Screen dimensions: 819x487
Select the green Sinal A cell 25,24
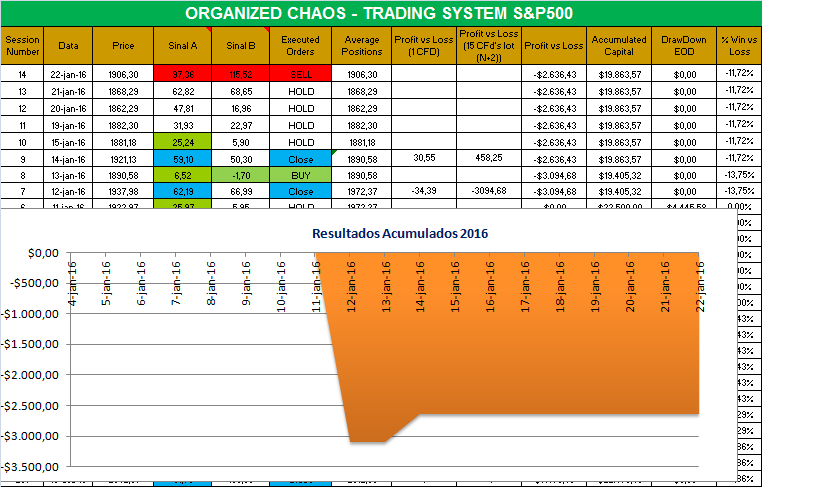click(x=183, y=142)
